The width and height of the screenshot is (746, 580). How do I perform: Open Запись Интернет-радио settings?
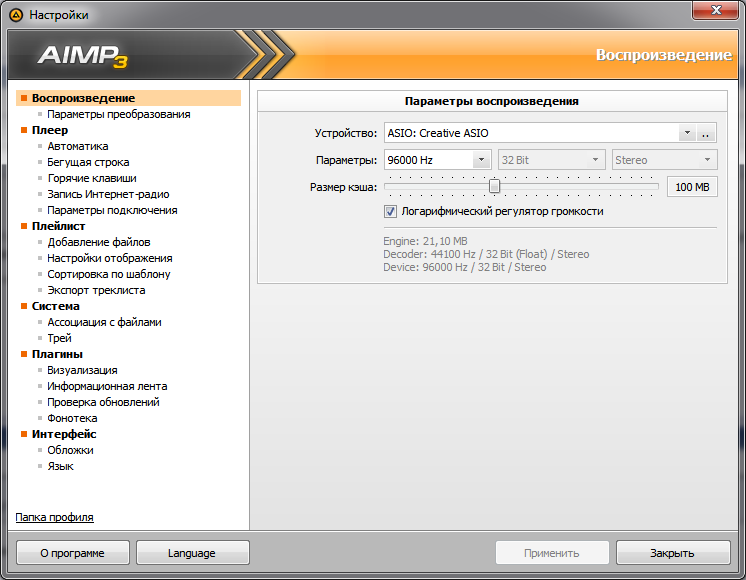(x=108, y=194)
